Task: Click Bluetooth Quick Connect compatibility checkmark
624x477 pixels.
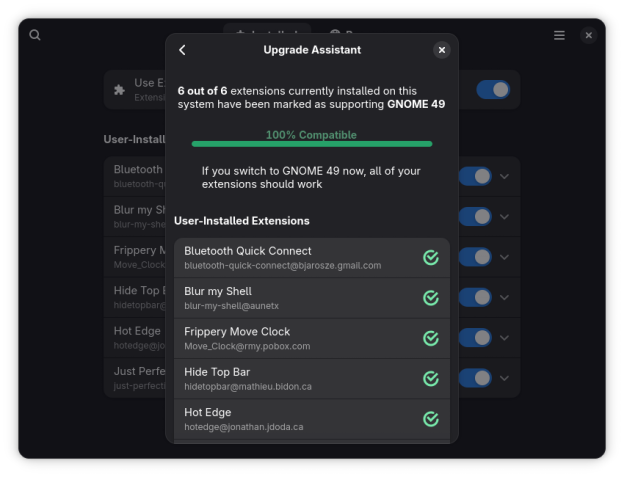Action: [x=431, y=258]
